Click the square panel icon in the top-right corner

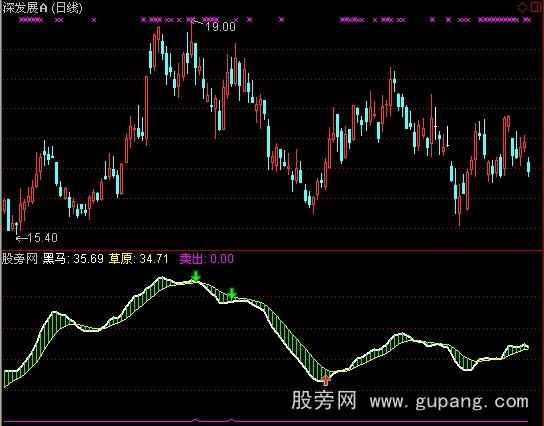click(535, 8)
